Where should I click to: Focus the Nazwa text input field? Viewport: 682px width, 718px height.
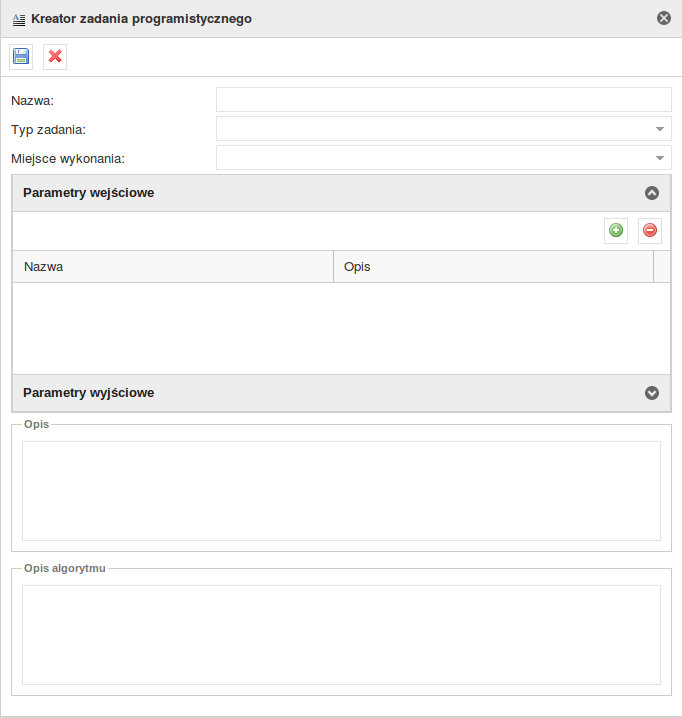point(443,100)
